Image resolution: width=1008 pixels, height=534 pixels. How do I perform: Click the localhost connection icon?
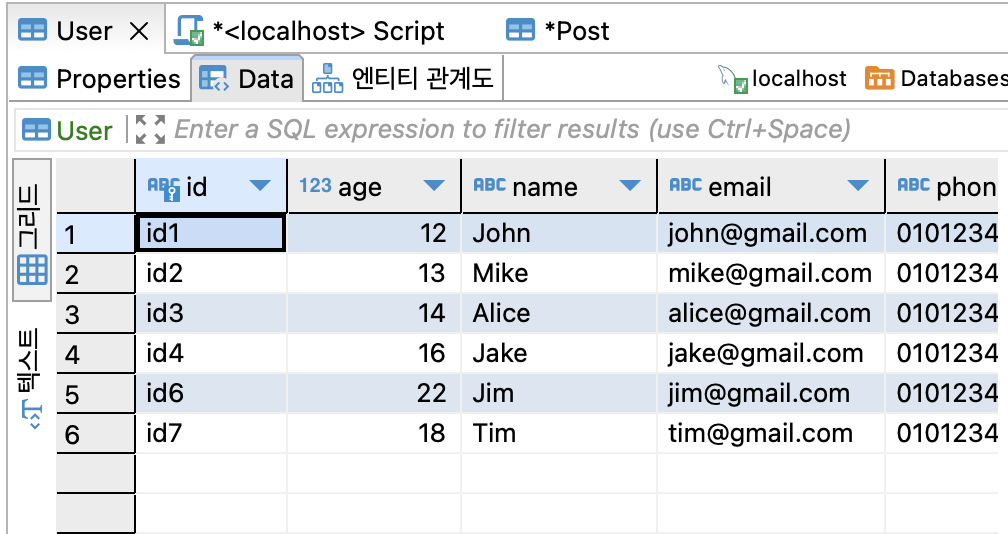click(x=733, y=78)
